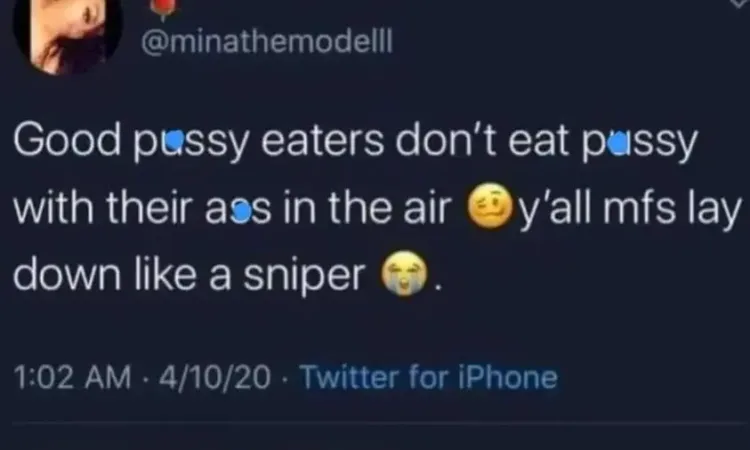The width and height of the screenshot is (750, 450).
Task: Click the phrase 'y'all mfs lay'
Action: click(630, 209)
